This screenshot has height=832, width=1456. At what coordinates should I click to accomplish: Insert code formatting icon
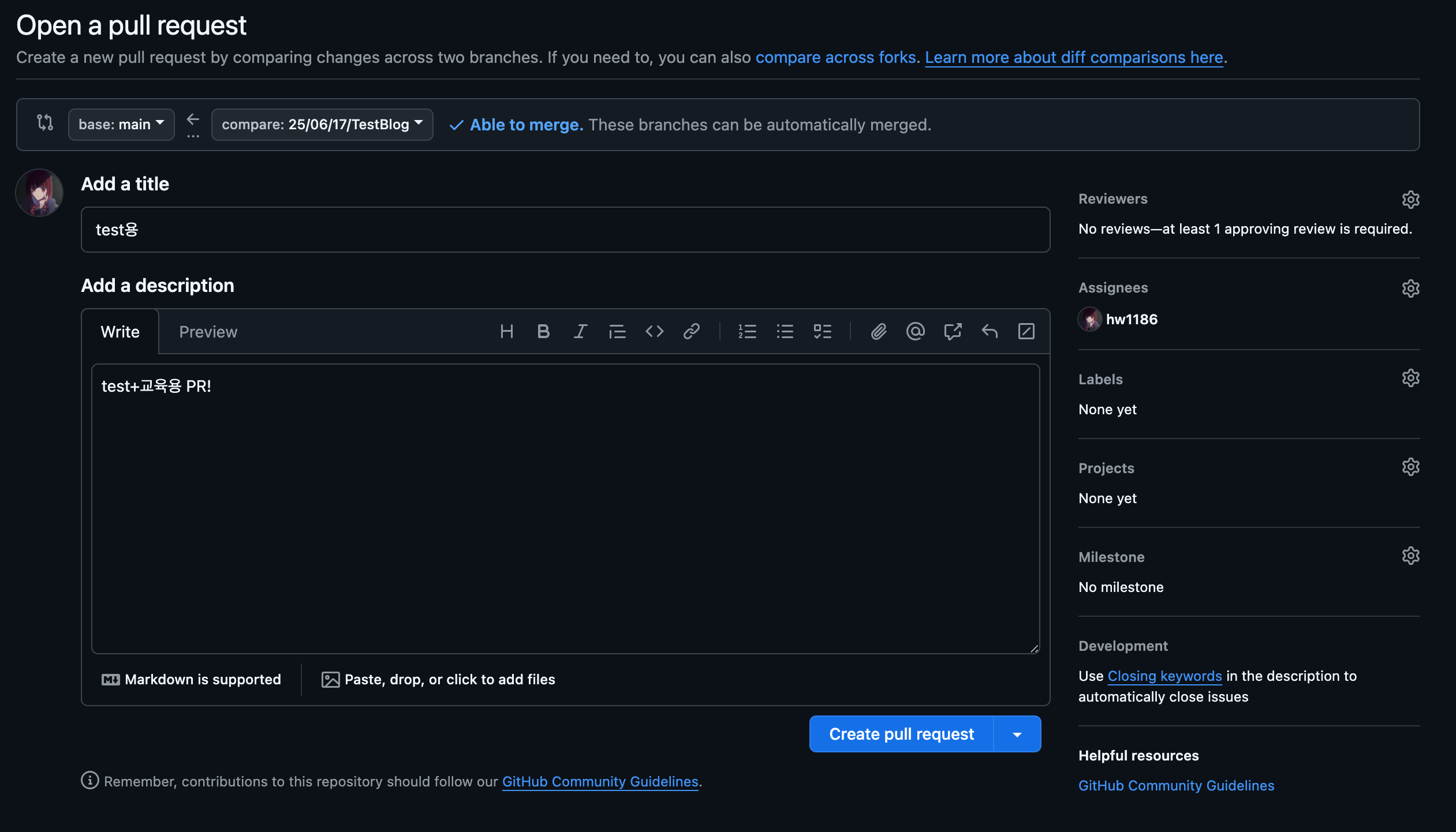pos(654,331)
